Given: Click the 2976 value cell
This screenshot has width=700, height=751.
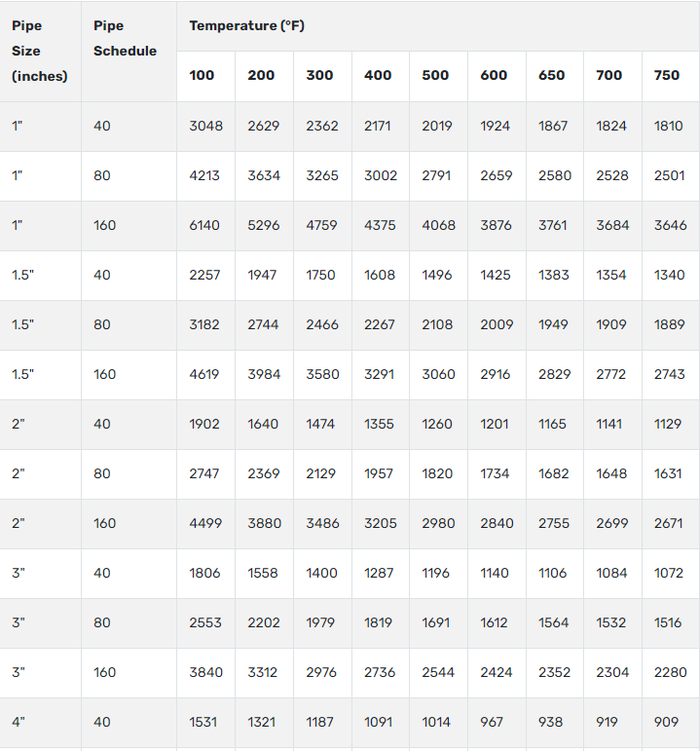Looking at the screenshot, I should click(321, 672).
